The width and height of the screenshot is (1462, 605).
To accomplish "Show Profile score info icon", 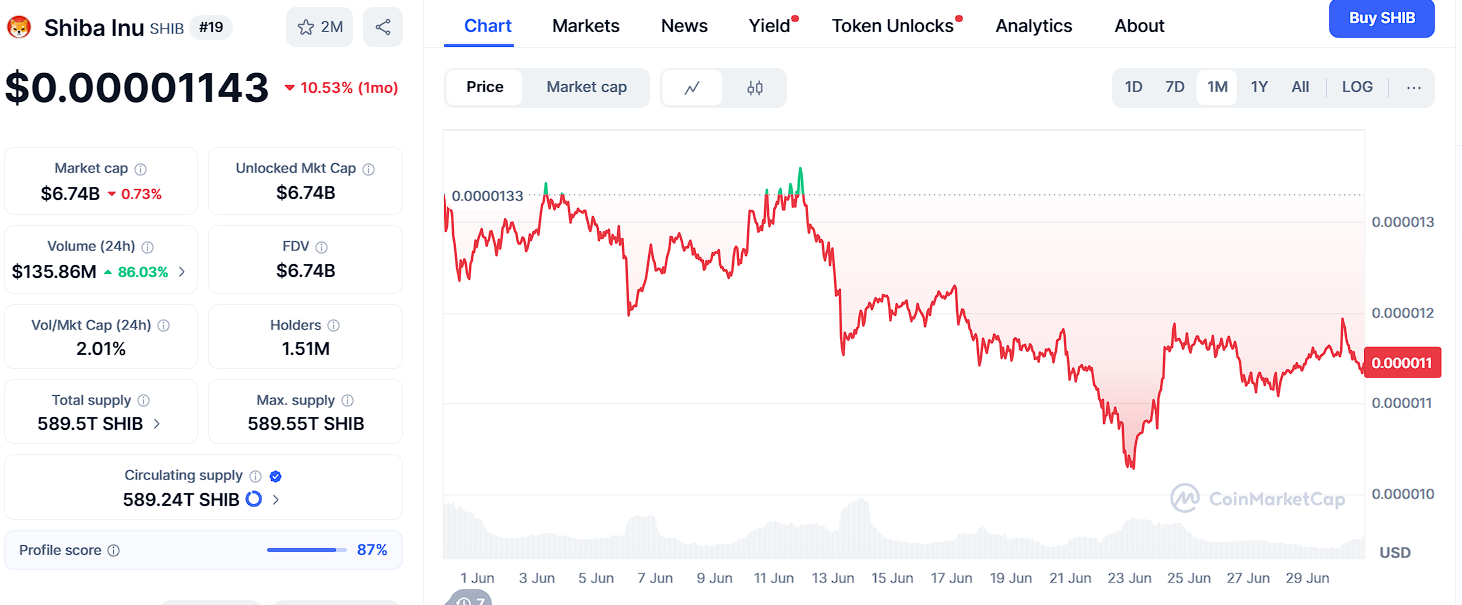I will point(114,551).
